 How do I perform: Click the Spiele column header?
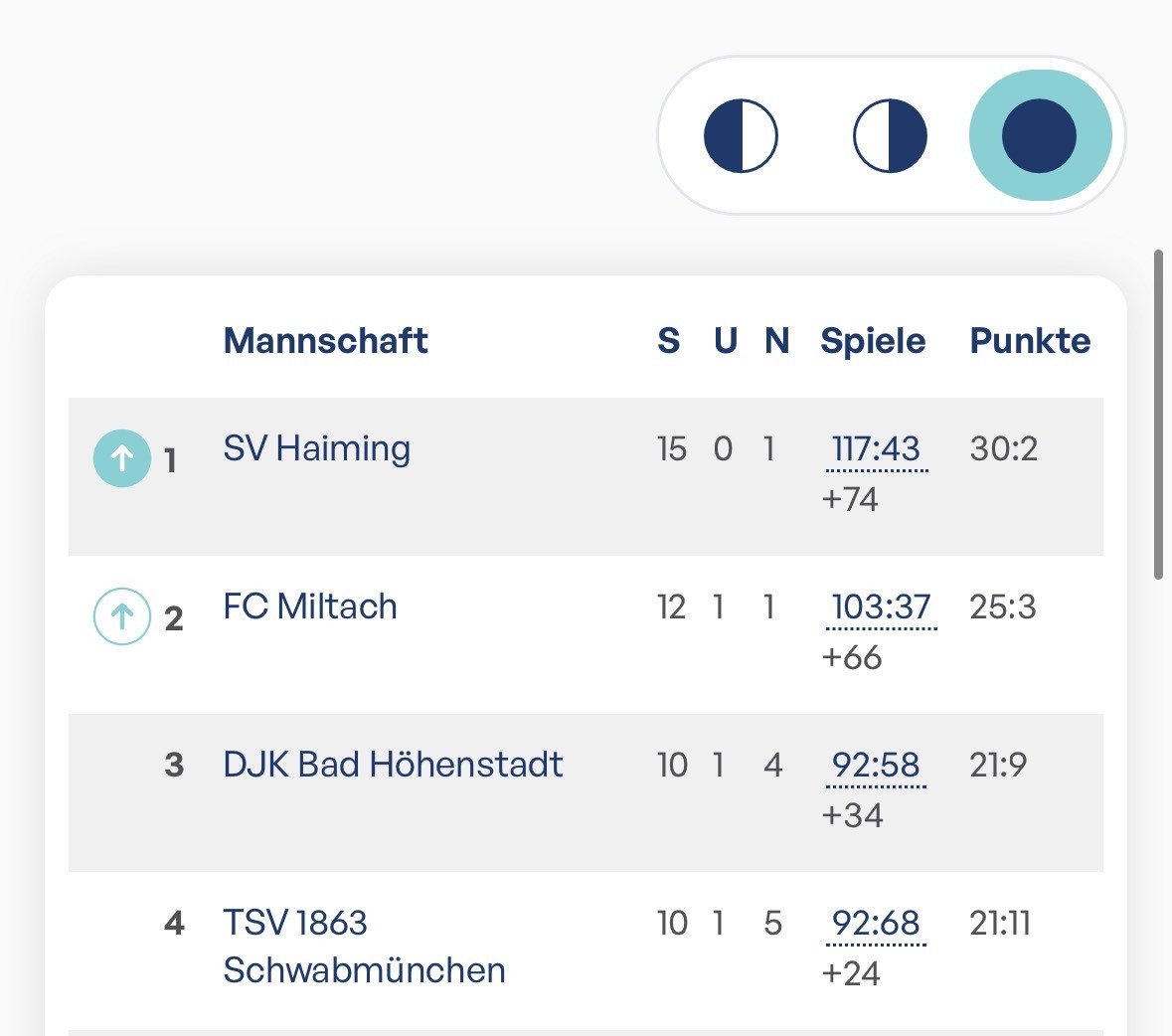pyautogui.click(x=873, y=342)
